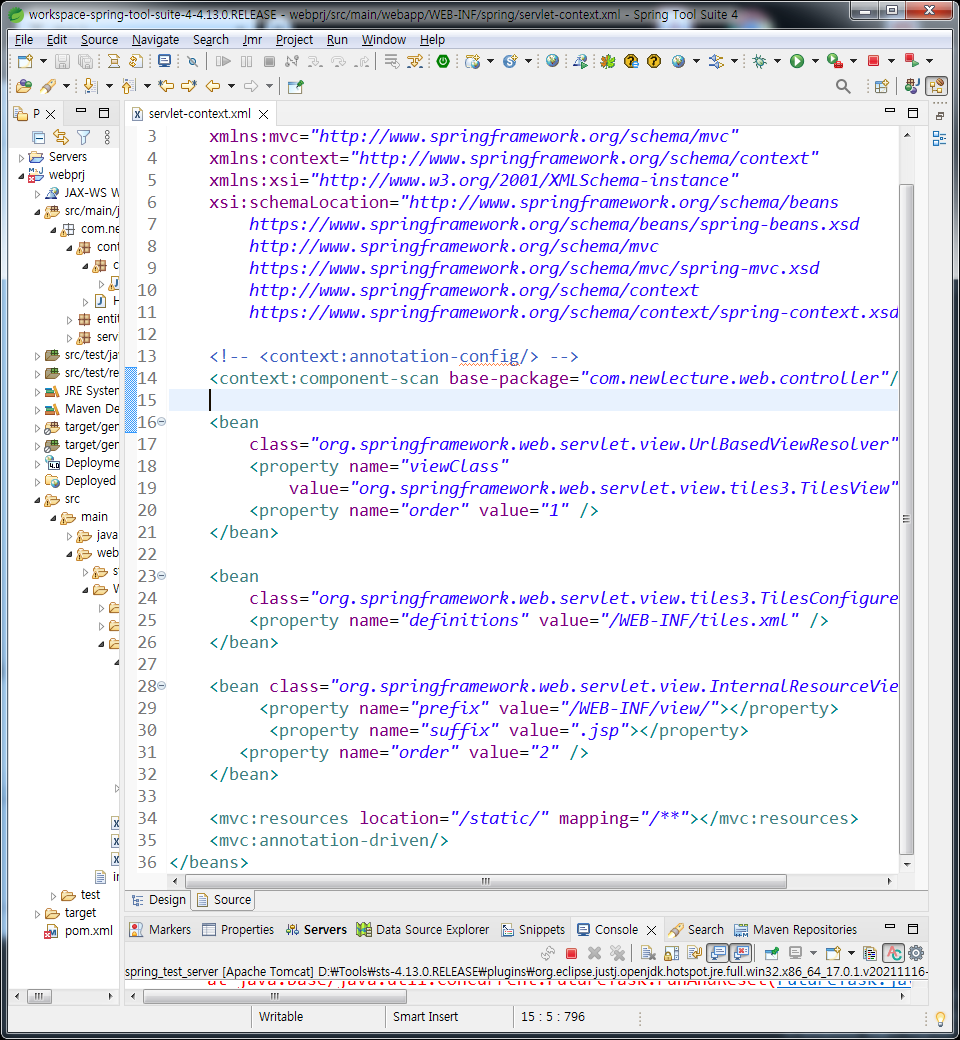Click the Relaunch red-square-with-arrow icon
This screenshot has width=960, height=1040.
[x=912, y=62]
